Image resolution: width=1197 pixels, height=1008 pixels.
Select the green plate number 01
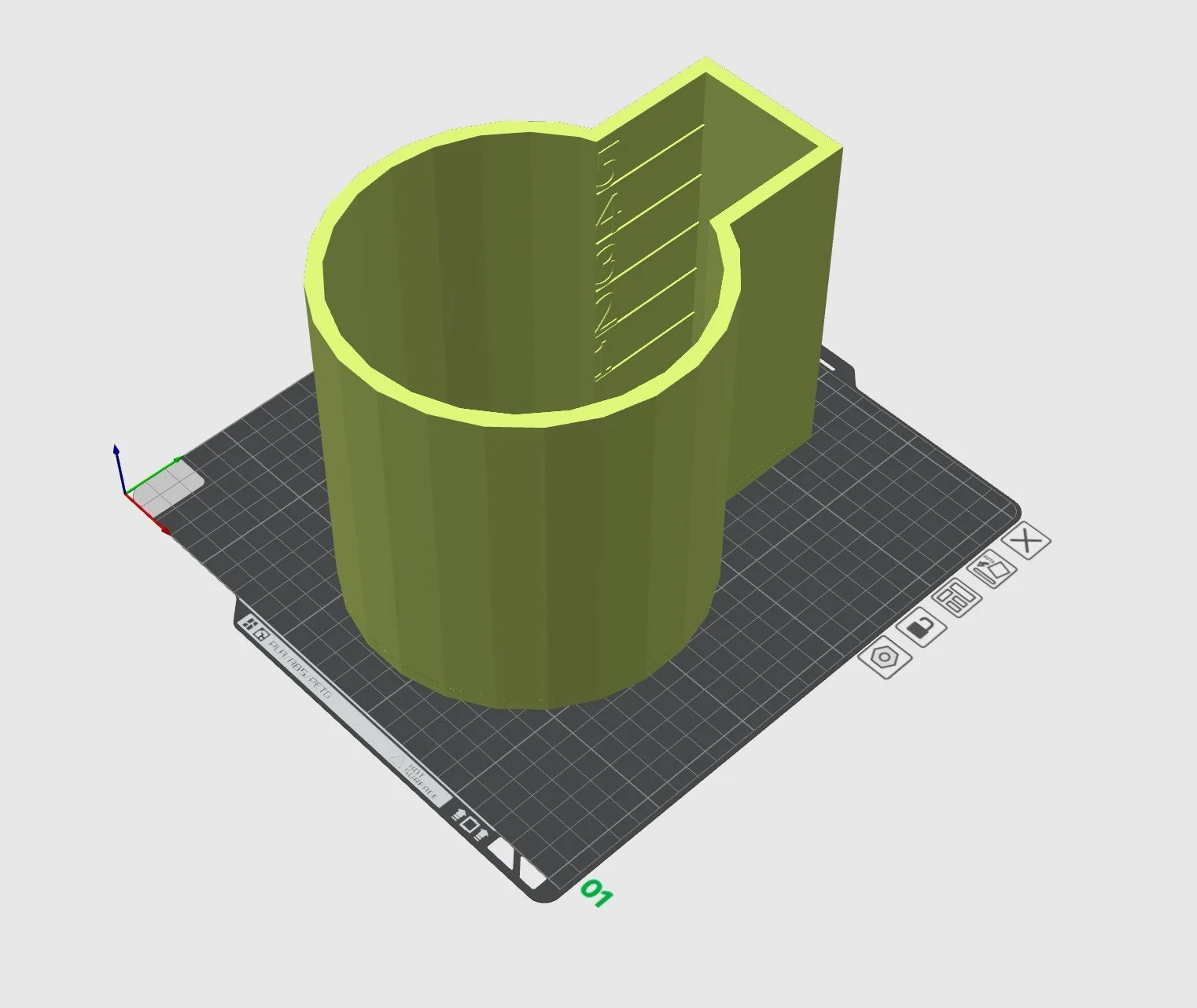(595, 894)
